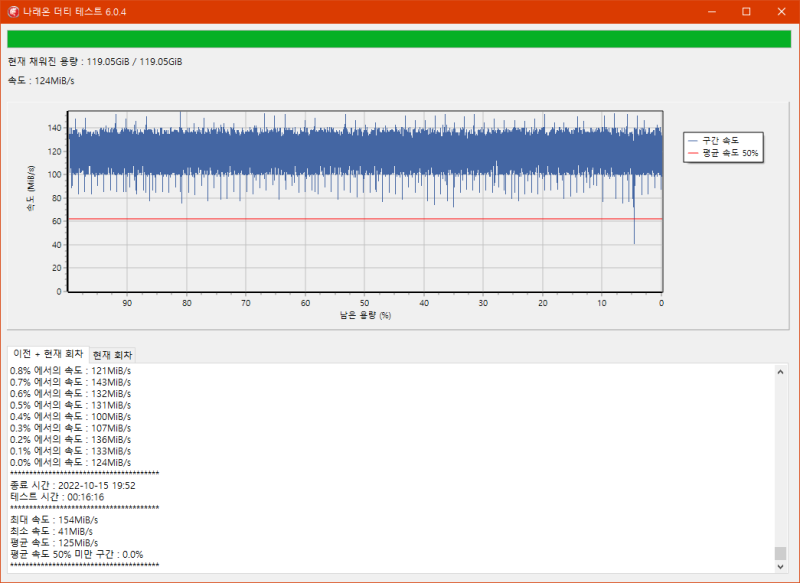Select the '이전 + 현재 회차' tab
The width and height of the screenshot is (800, 583).
coord(48,354)
